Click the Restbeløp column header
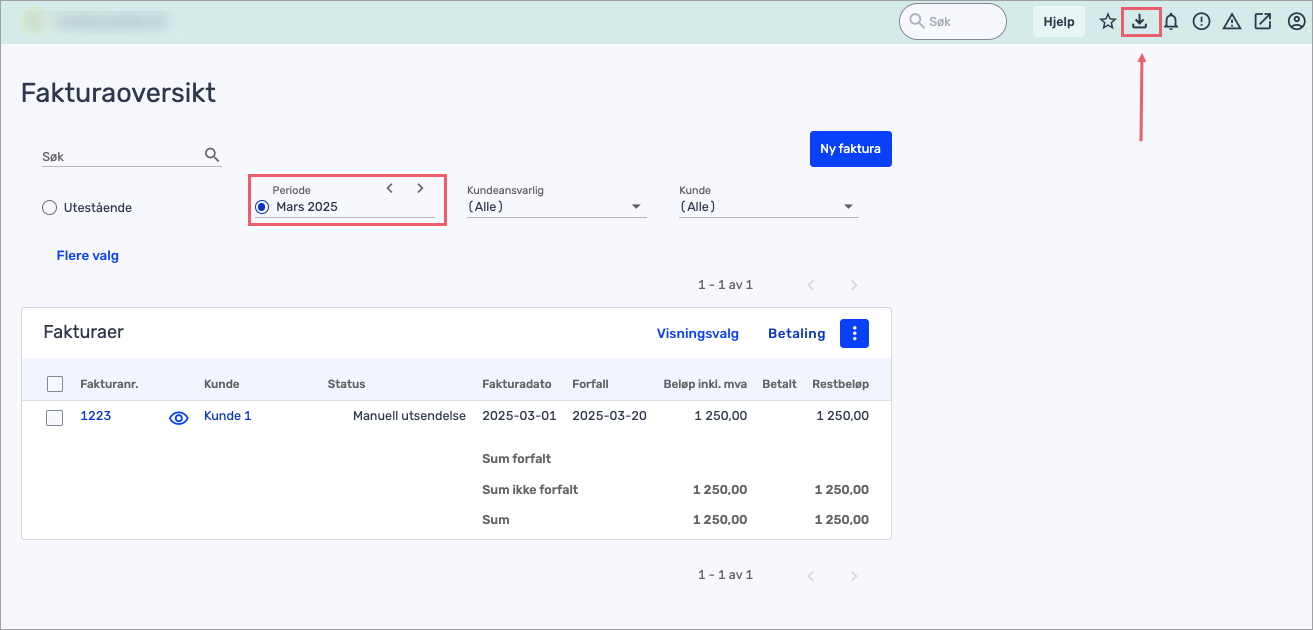This screenshot has width=1313, height=630. [840, 384]
